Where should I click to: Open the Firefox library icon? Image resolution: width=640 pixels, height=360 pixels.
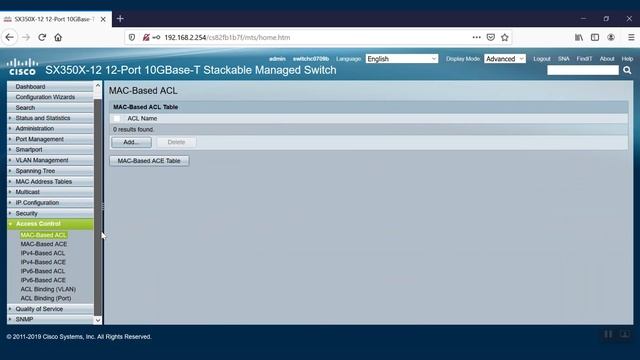tap(579, 37)
